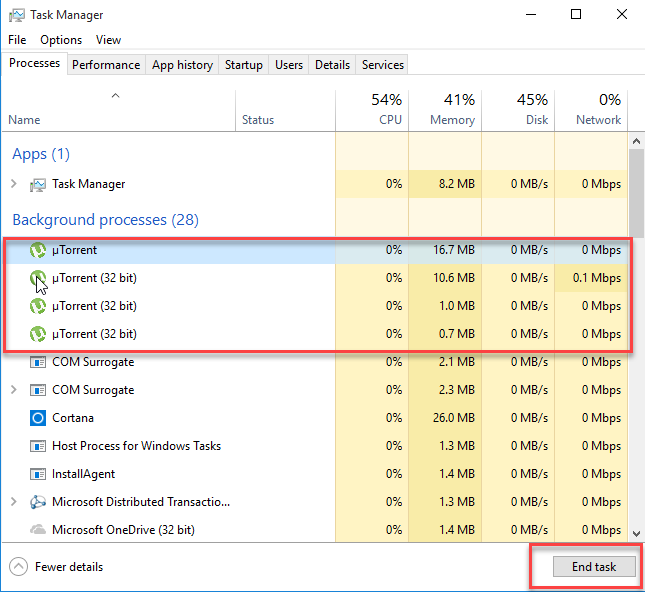Click the Microsoft OneDrive cloud icon
Screen dimensions: 645x592
click(38, 529)
